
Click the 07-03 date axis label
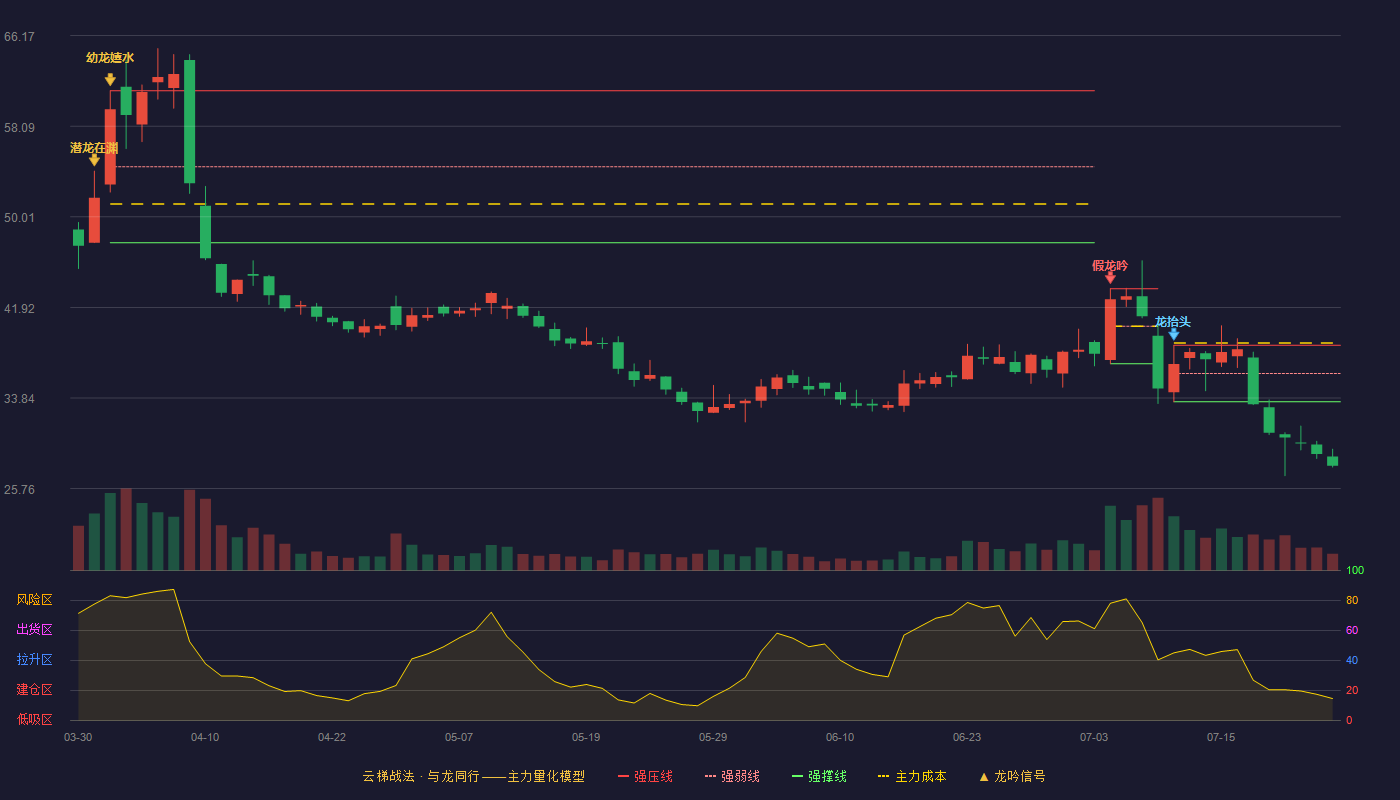(x=1094, y=737)
